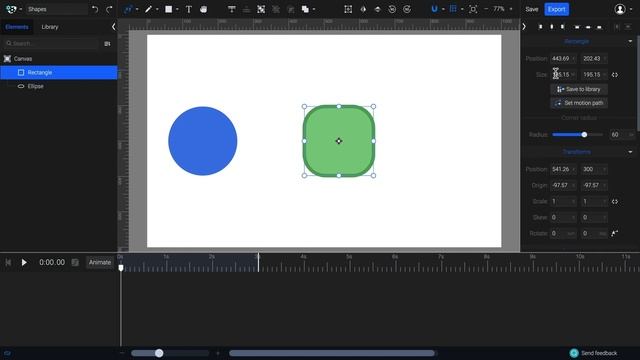Viewport: 640px width, 360px height.
Task: Go to first frame of timeline
Action: coord(8,262)
